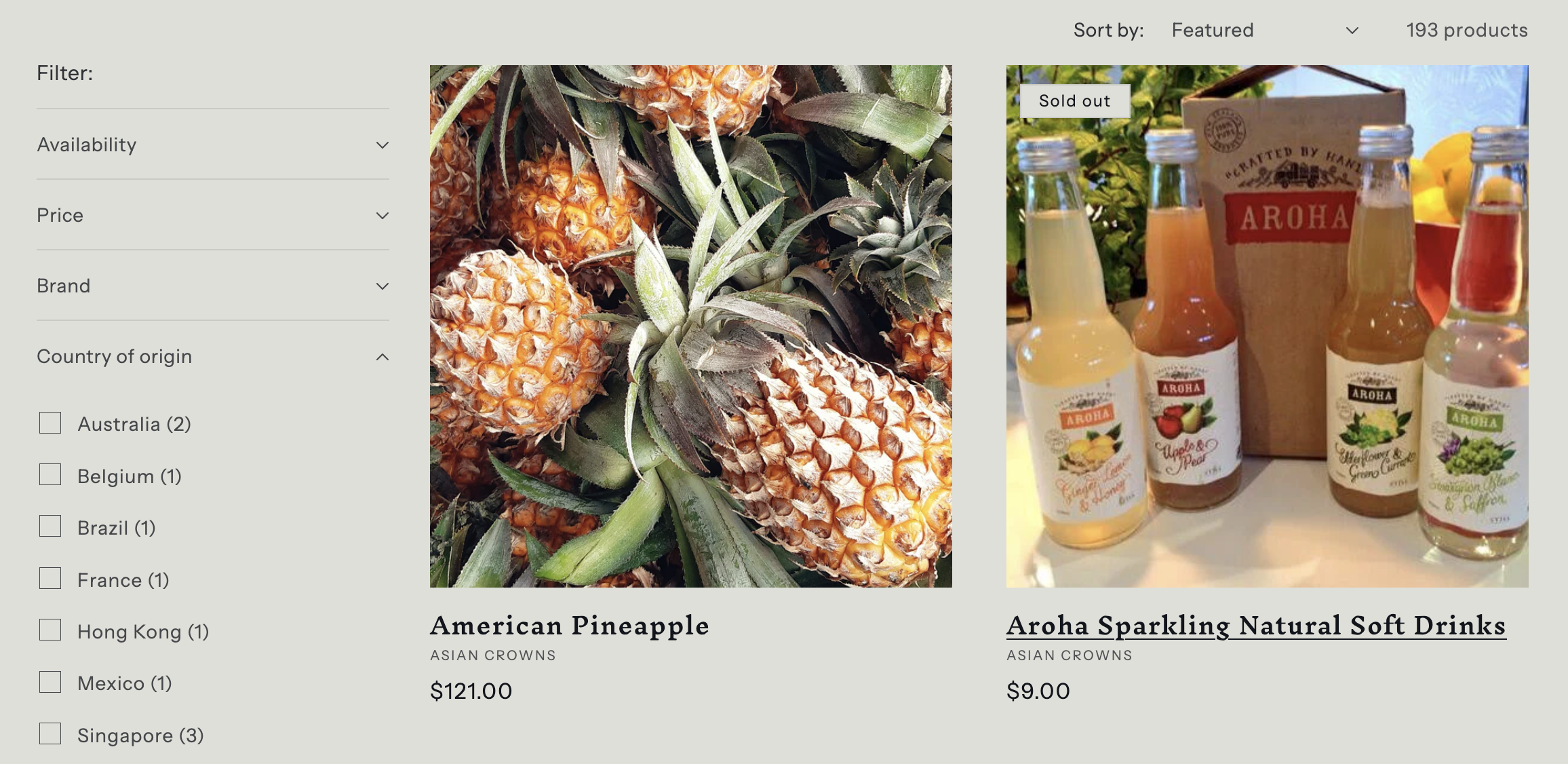This screenshot has width=1568, height=764.
Task: Open Aroha Sparkling Natural Soft Drinks link
Action: 1256,626
